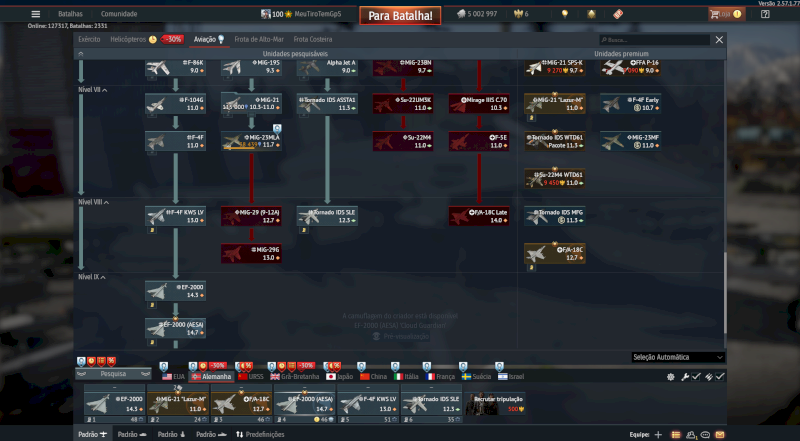Switch to the Helicópteros tab
The height and width of the screenshot is (441, 800).
[128, 39]
